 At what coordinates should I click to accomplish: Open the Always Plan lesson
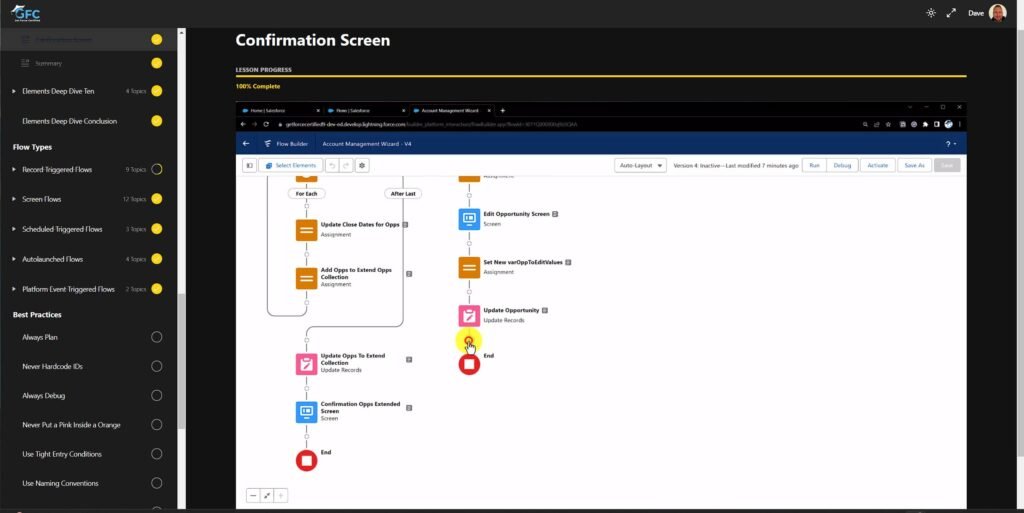tap(40, 337)
